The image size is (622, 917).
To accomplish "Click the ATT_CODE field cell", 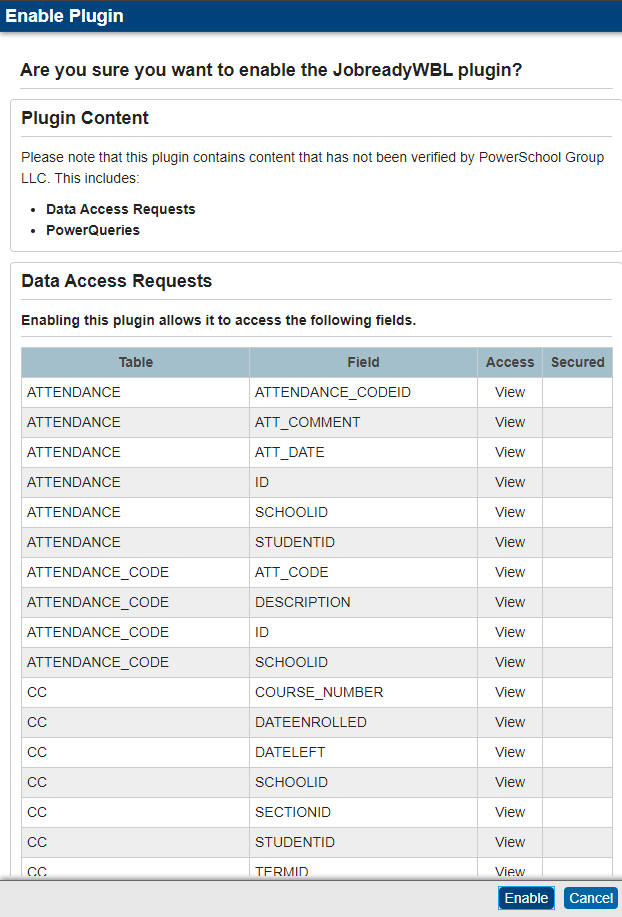I will pos(364,572).
